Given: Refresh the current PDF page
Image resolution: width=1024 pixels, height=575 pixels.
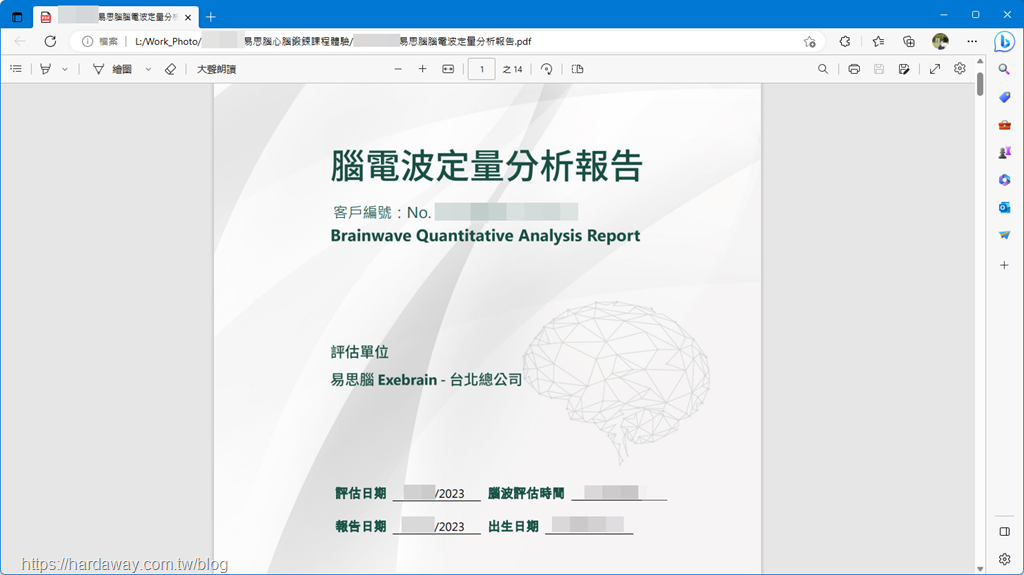Looking at the screenshot, I should [50, 41].
